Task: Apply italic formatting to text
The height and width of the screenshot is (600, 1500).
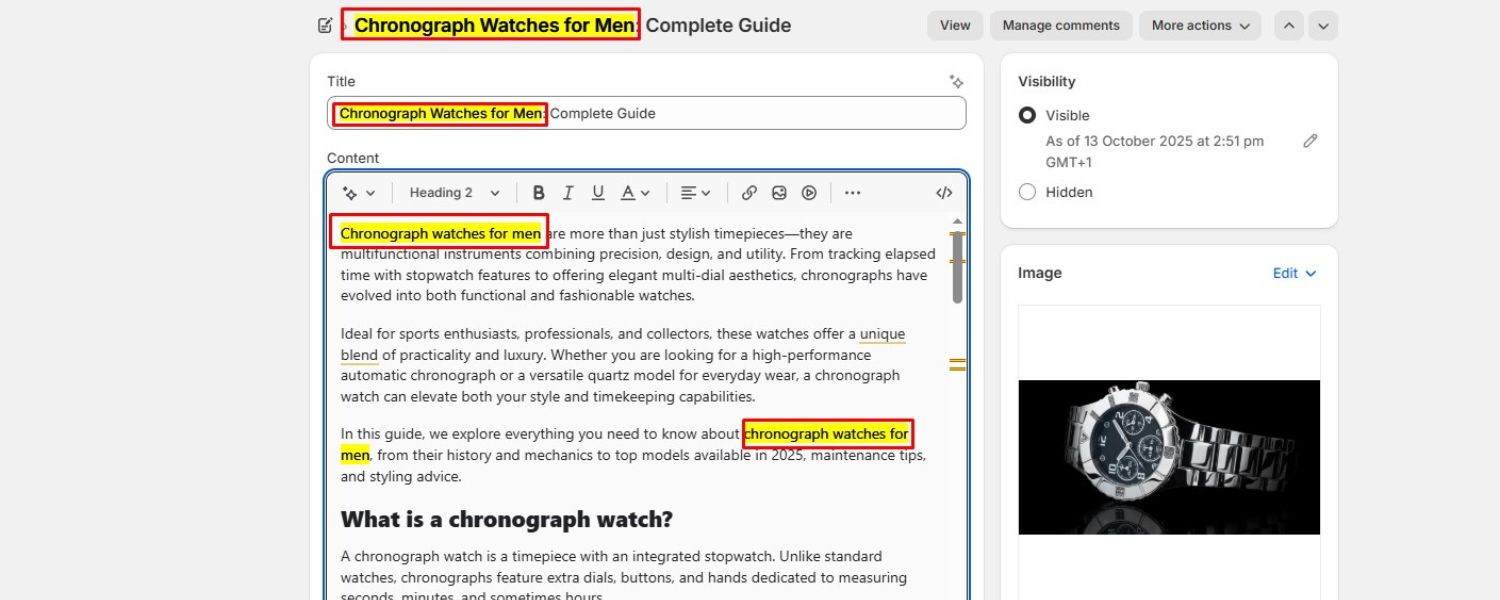Action: pos(567,192)
